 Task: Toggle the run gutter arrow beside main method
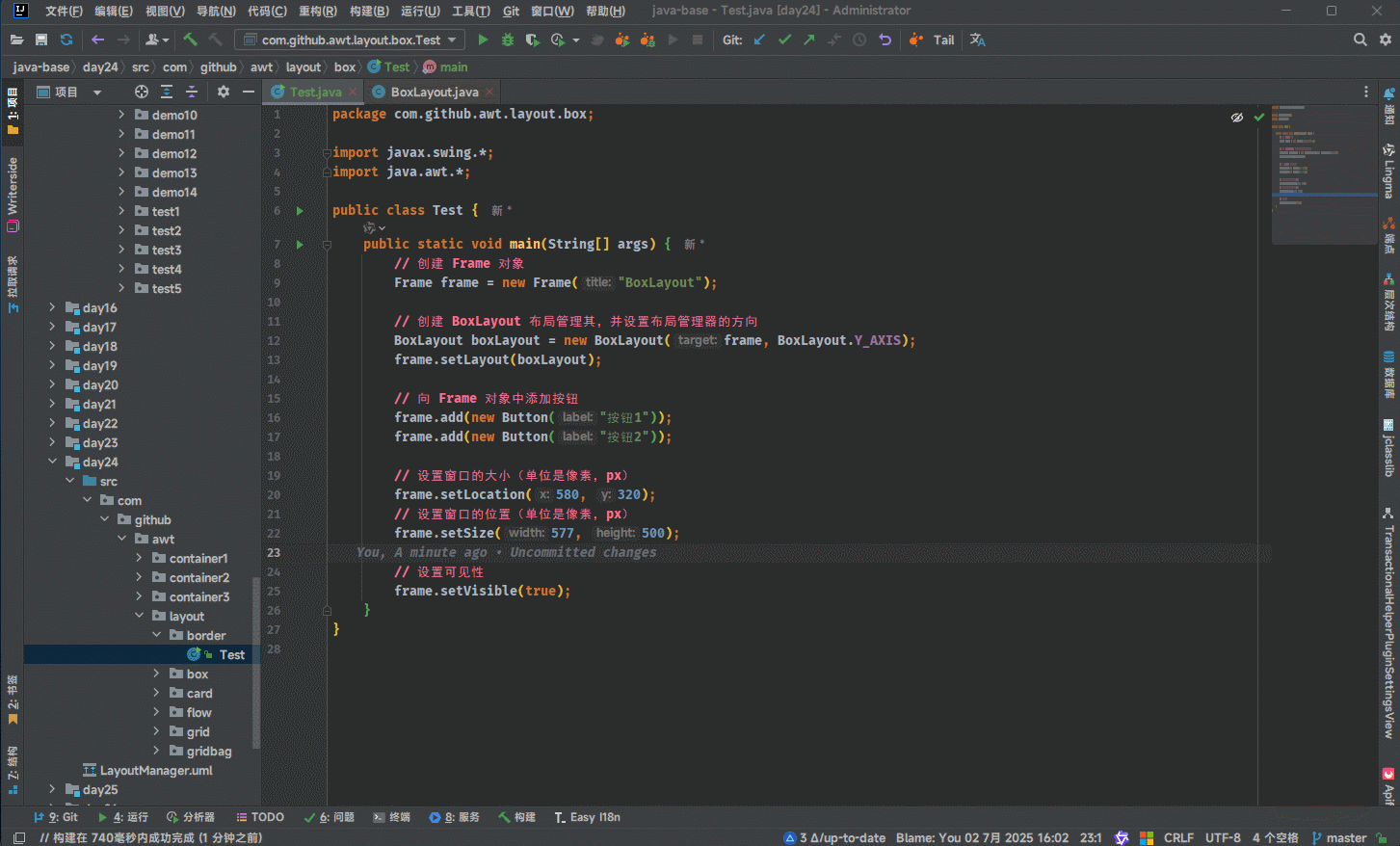(x=300, y=245)
